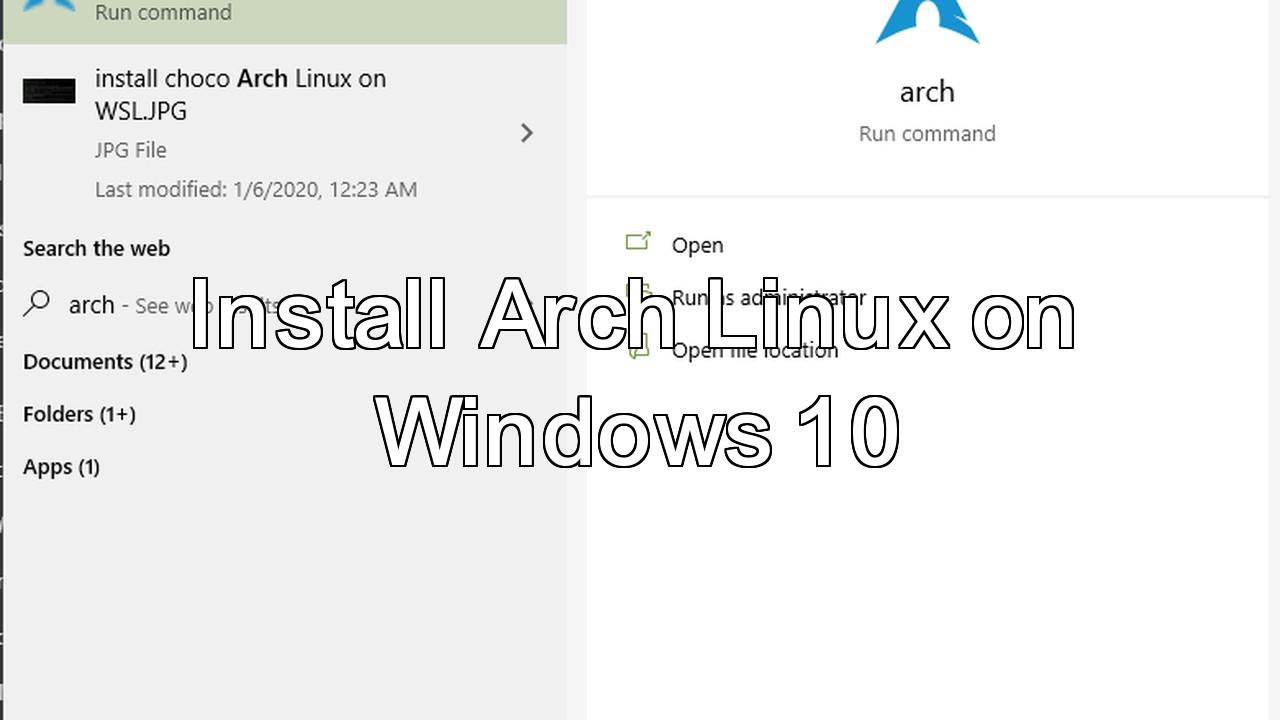Click the Open action's window-arrow icon

click(x=638, y=242)
